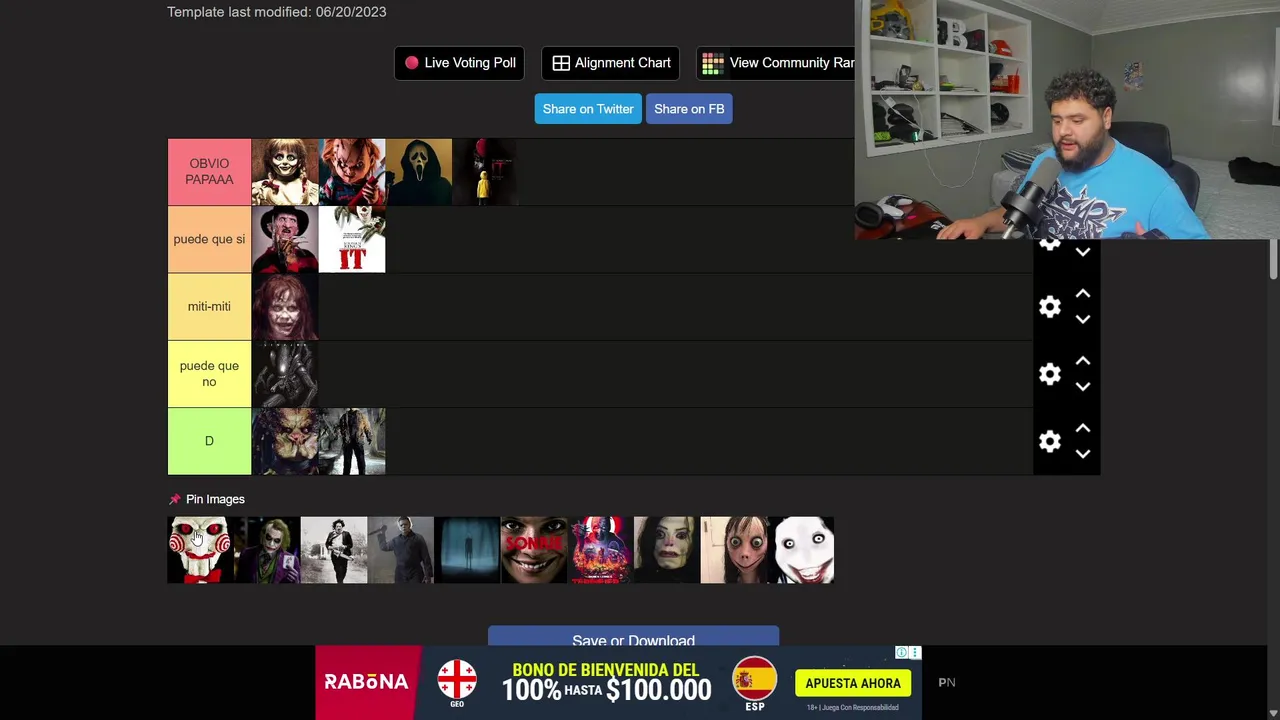This screenshot has width=1280, height=720.
Task: Click the Save or Download button
Action: (633, 637)
